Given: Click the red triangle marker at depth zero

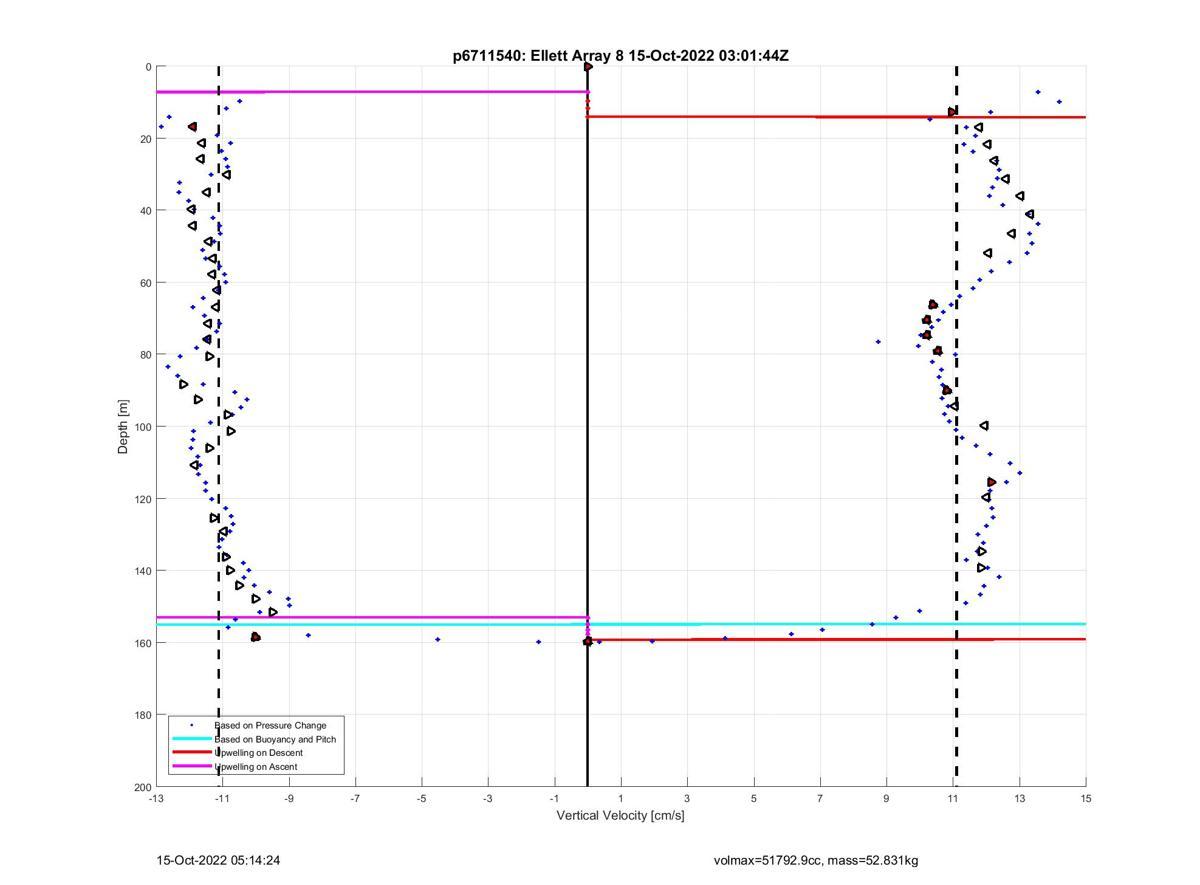Looking at the screenshot, I should pos(588,67).
